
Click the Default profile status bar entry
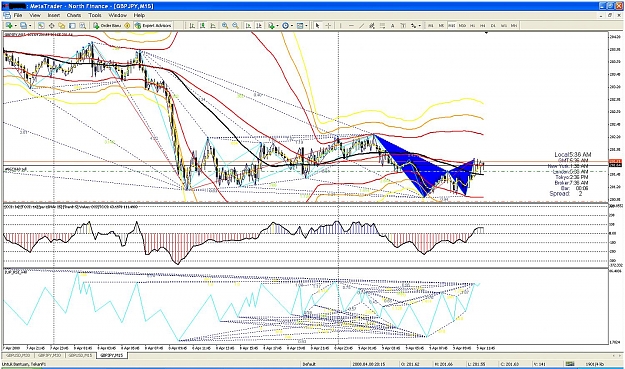tap(309, 364)
